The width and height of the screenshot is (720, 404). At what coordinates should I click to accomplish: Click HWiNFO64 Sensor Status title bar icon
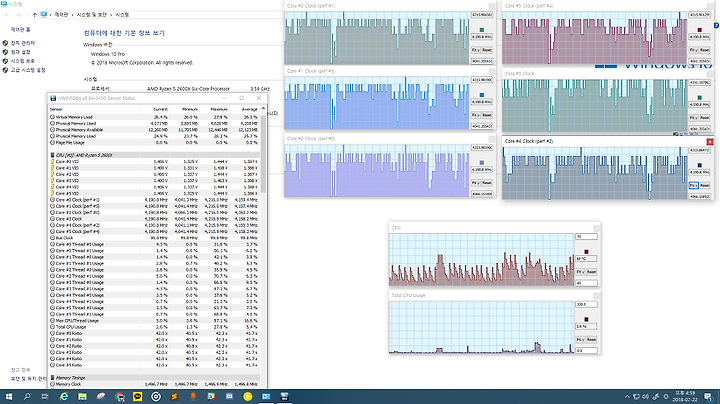coord(53,98)
